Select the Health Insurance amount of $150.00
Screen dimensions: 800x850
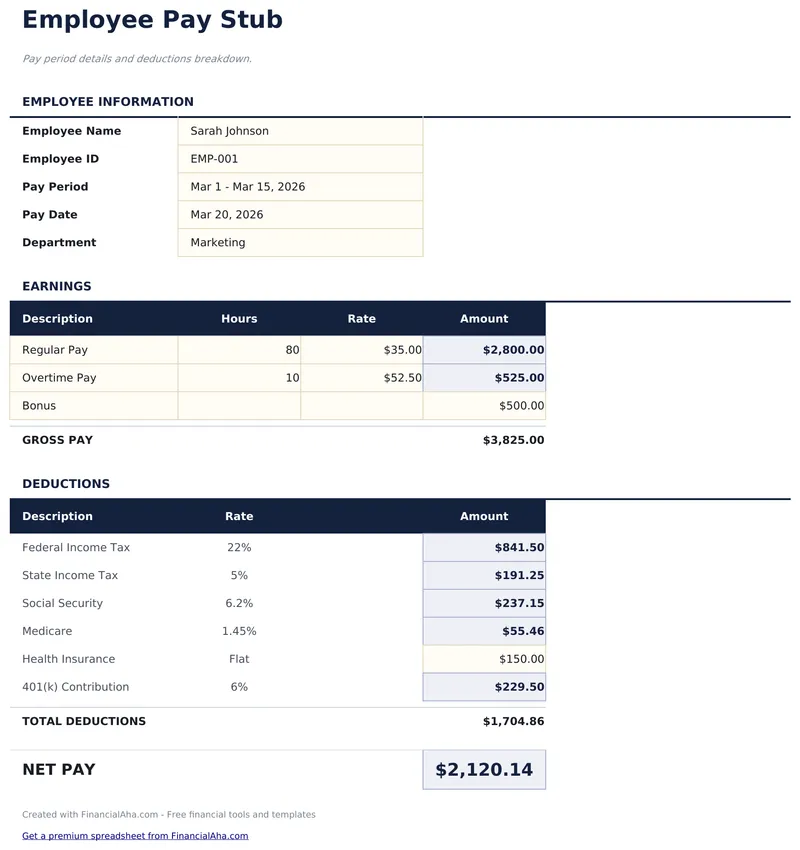click(x=484, y=659)
